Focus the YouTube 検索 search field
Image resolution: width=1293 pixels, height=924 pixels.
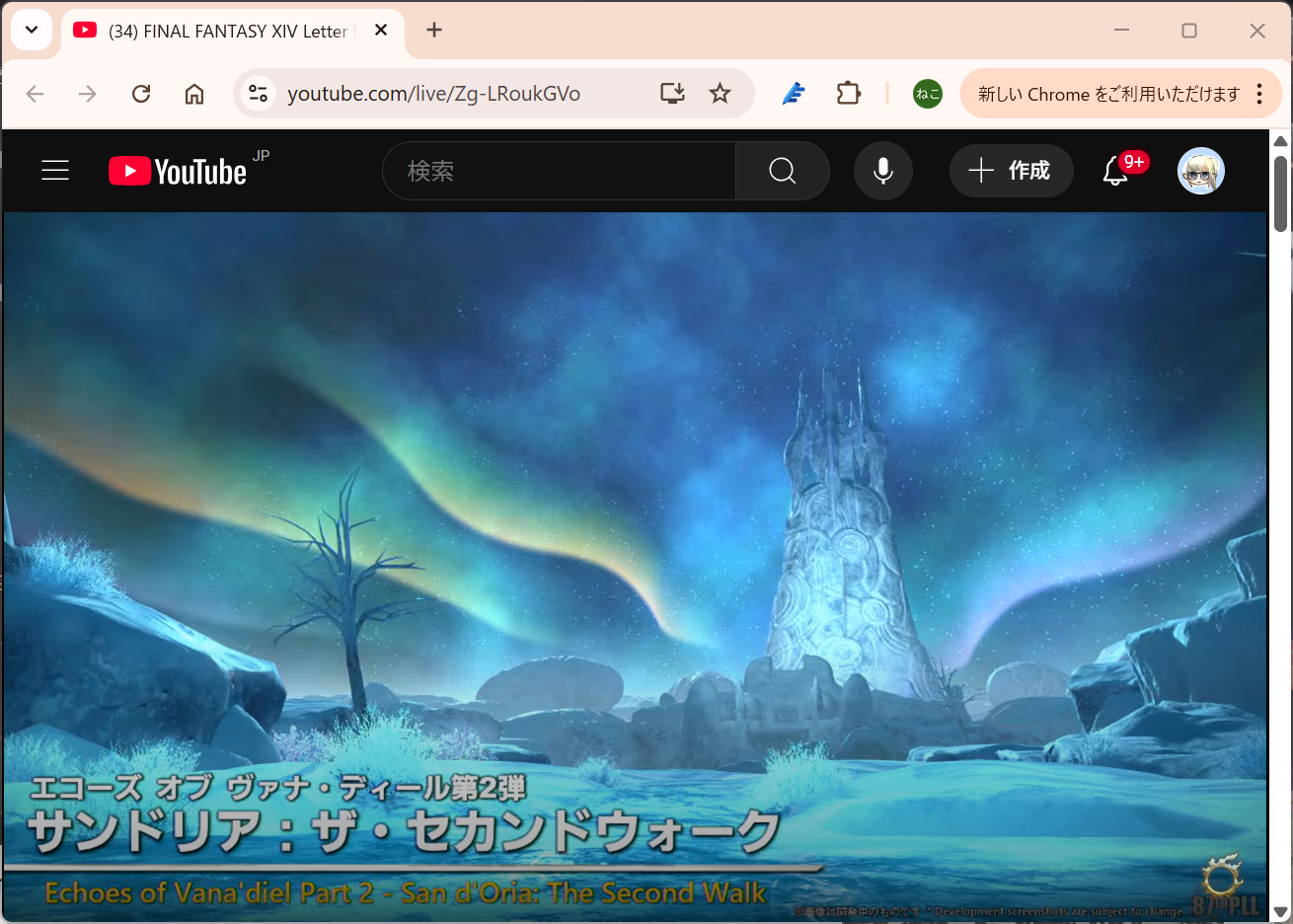point(559,171)
